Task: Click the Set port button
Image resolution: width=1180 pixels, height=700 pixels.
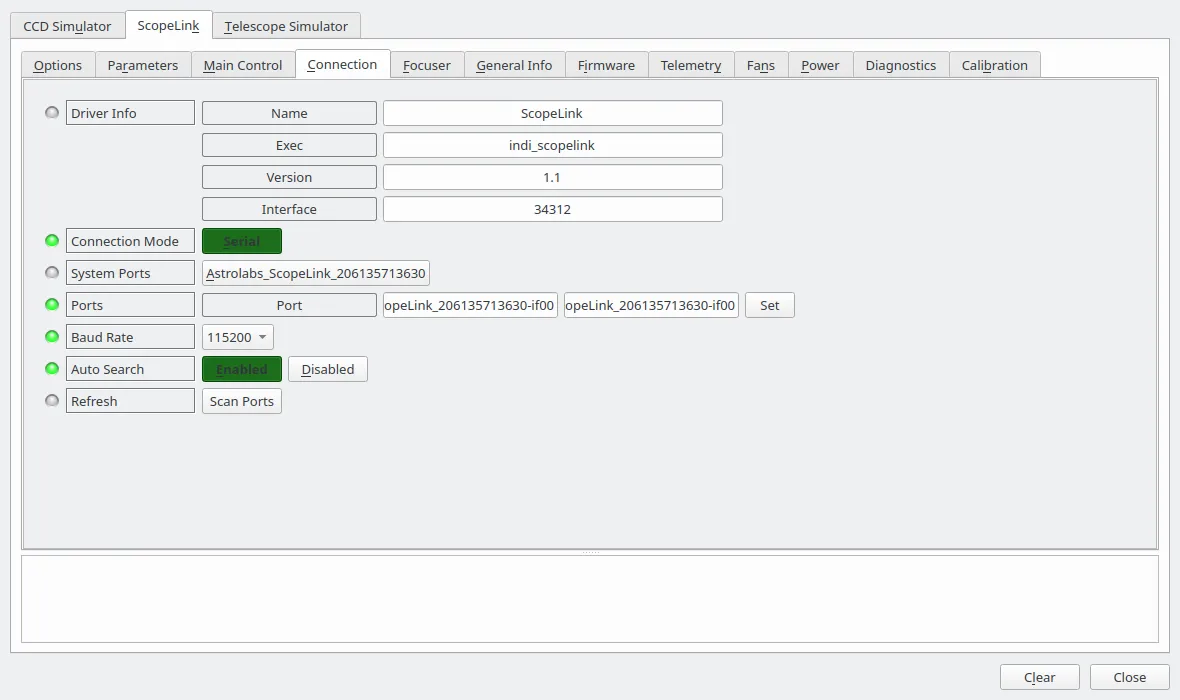Action: 770,305
